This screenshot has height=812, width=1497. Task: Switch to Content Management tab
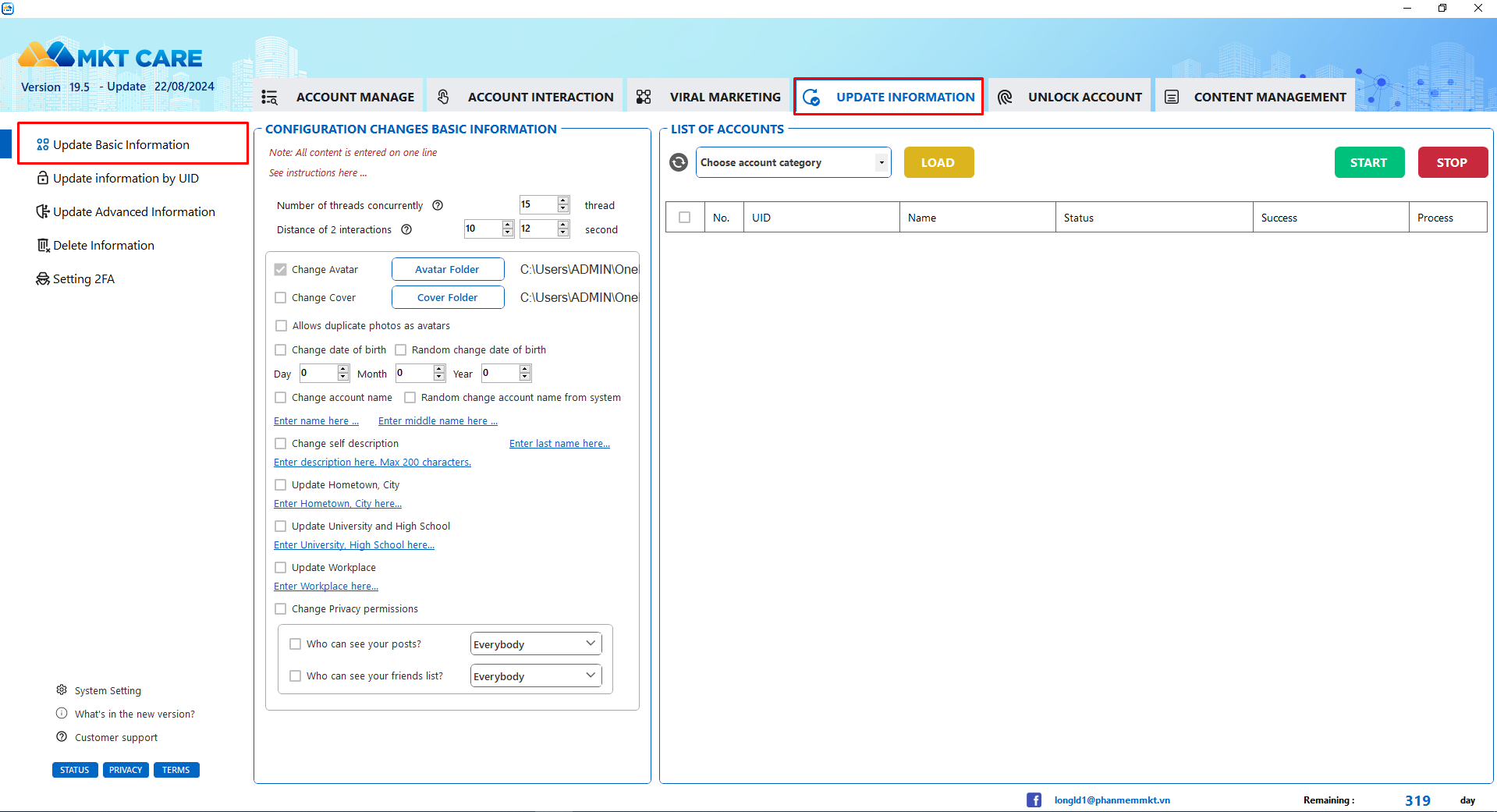click(1255, 97)
